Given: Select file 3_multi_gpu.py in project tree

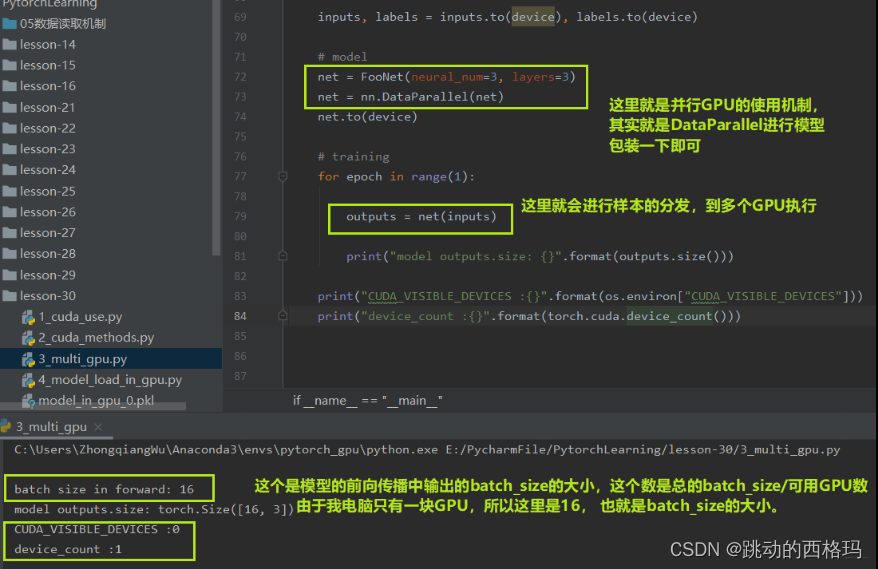Looking at the screenshot, I should click(x=82, y=359).
